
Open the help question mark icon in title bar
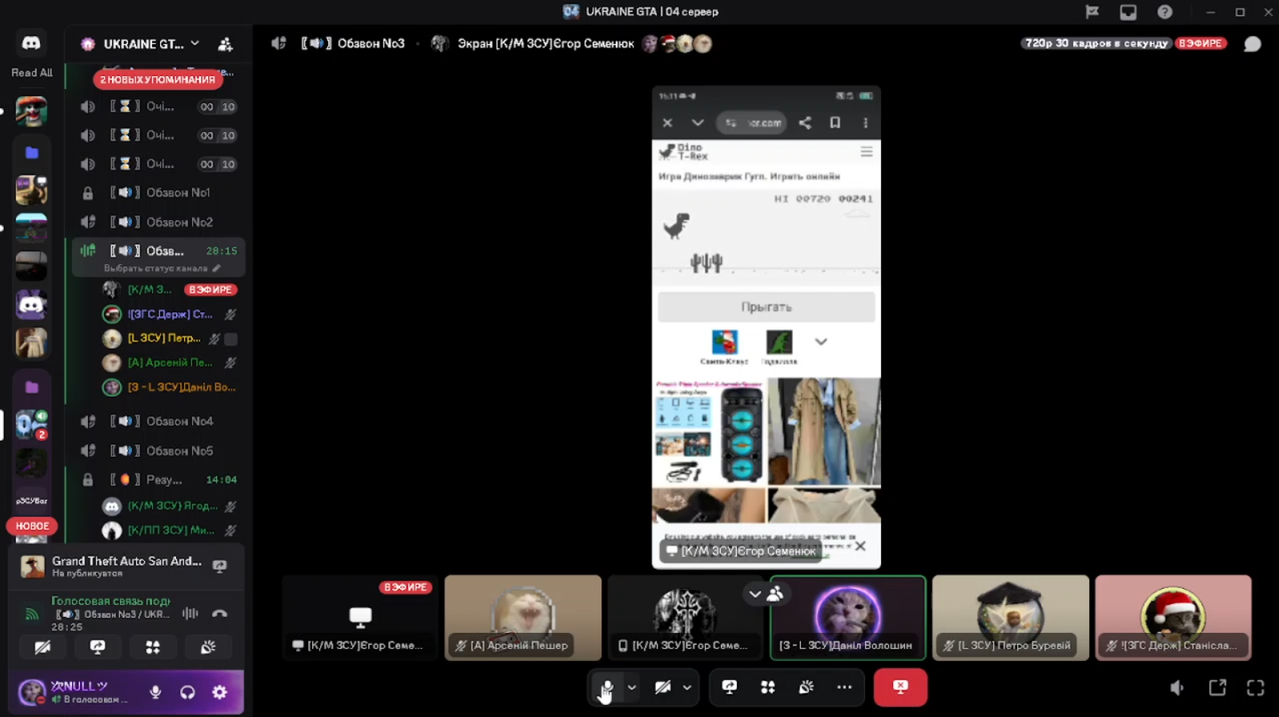pos(1165,12)
